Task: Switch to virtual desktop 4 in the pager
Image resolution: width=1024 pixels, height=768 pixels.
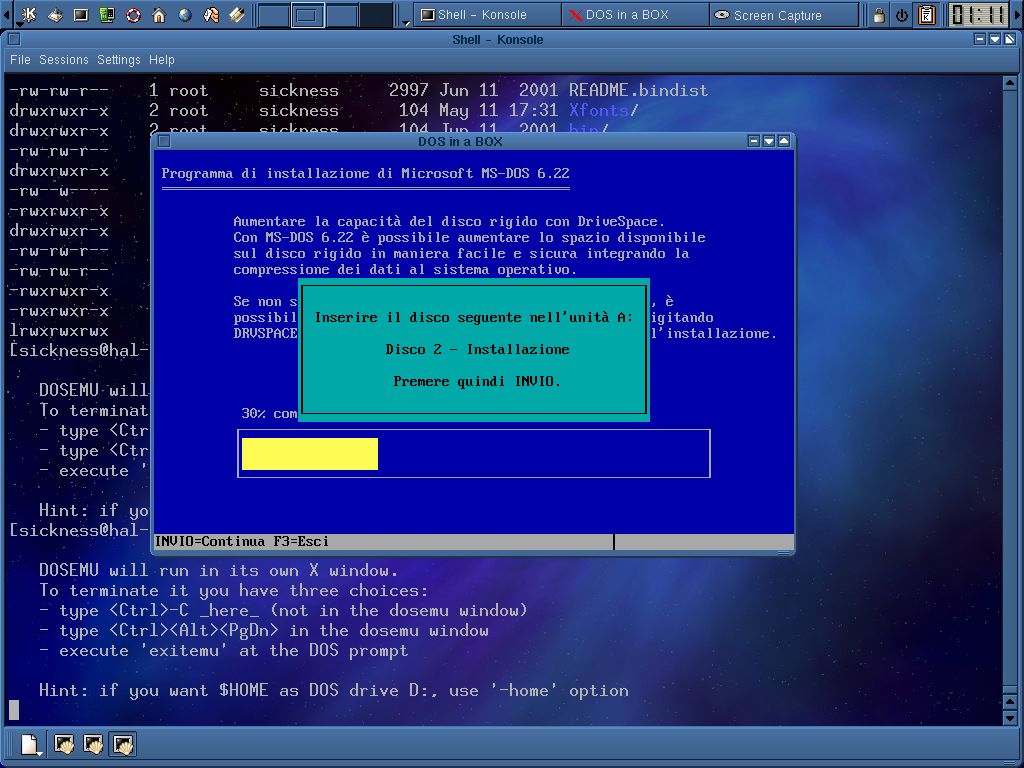Action: 376,15
